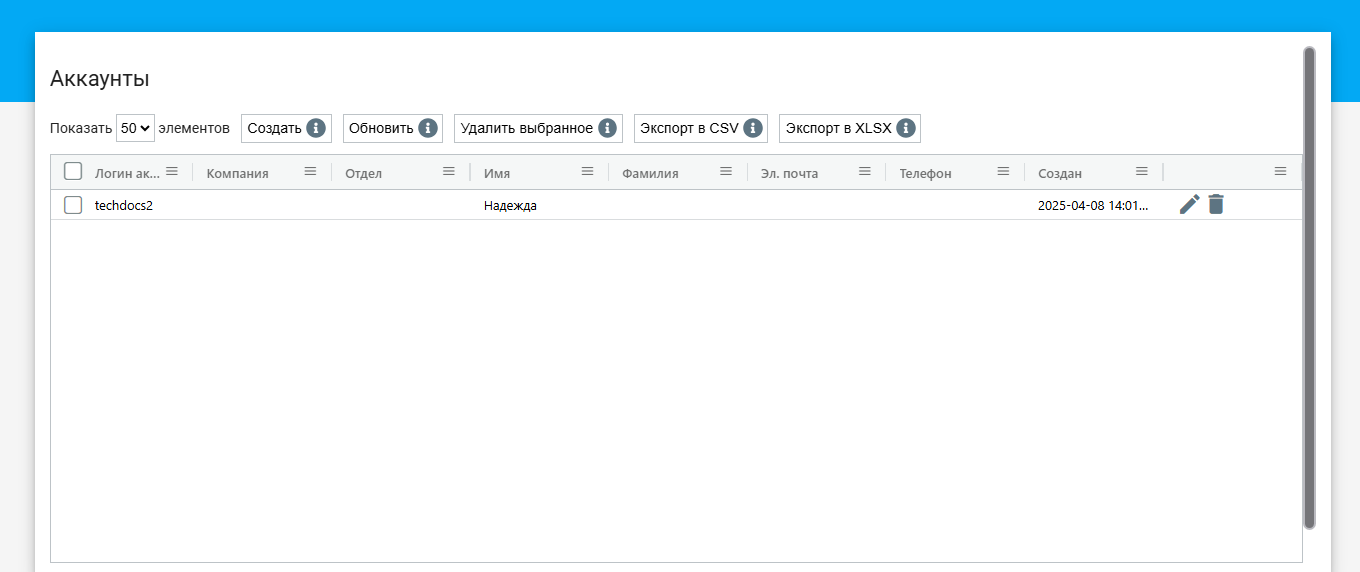The height and width of the screenshot is (572, 1360).
Task: Click the trash delete icon for techdocs2
Action: (x=1216, y=205)
